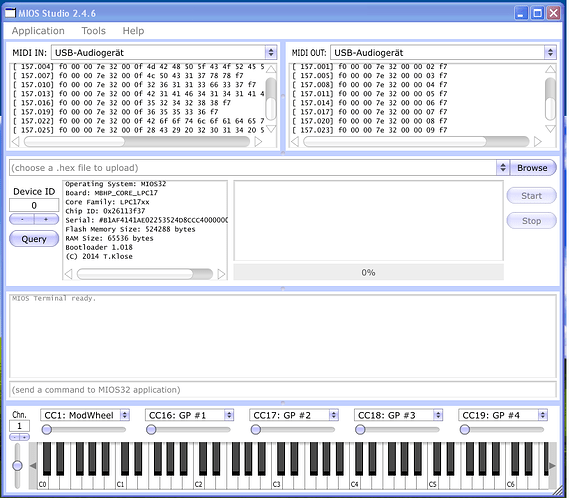Click the CC16: GP #1 slider handle
This screenshot has height=500, width=570.
coord(151,430)
